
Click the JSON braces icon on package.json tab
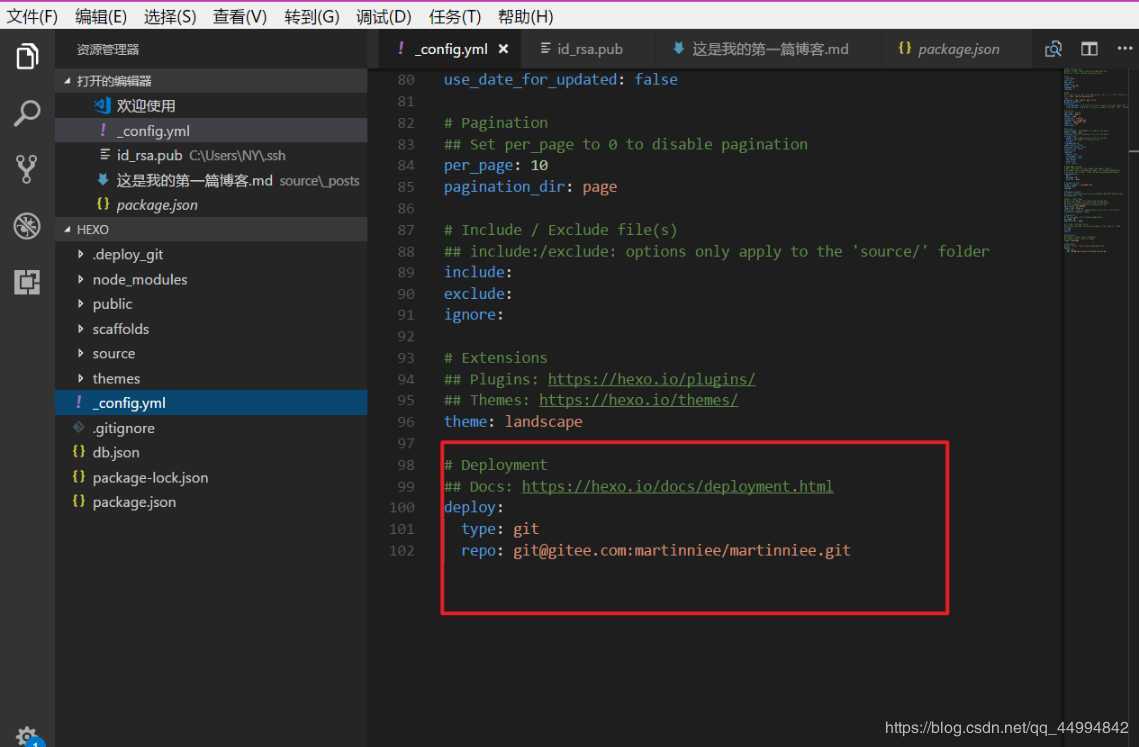tap(904, 48)
